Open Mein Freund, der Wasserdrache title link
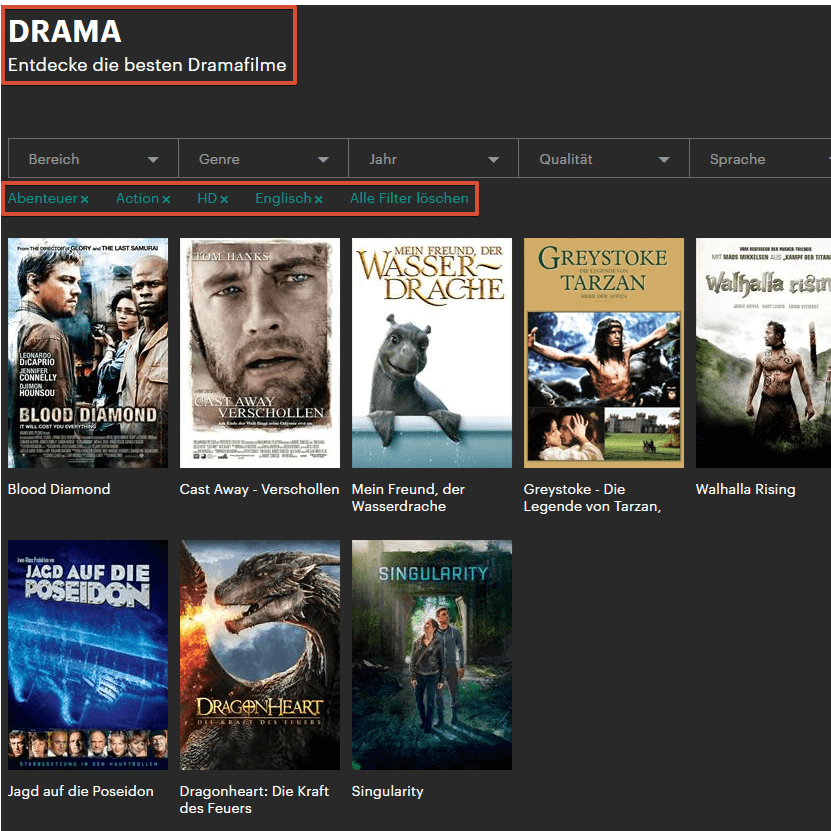 click(408, 498)
